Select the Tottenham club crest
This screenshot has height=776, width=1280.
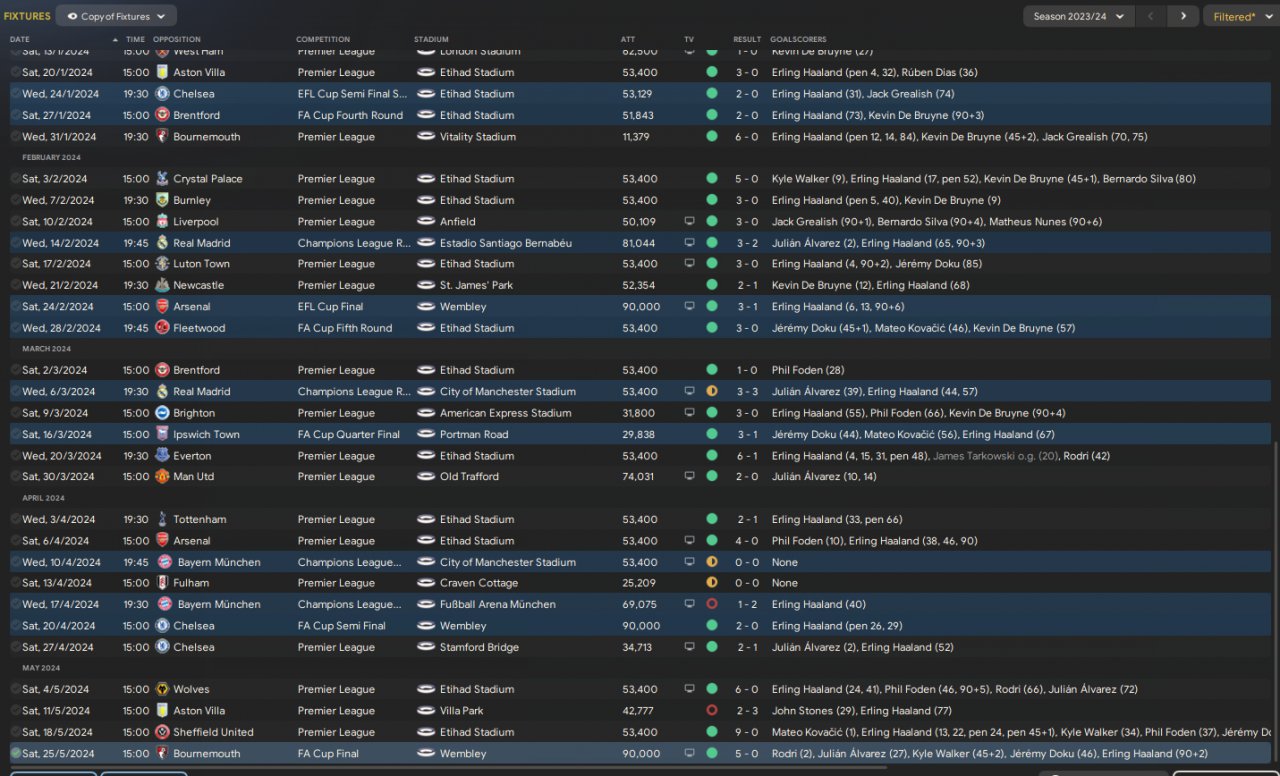coord(162,519)
